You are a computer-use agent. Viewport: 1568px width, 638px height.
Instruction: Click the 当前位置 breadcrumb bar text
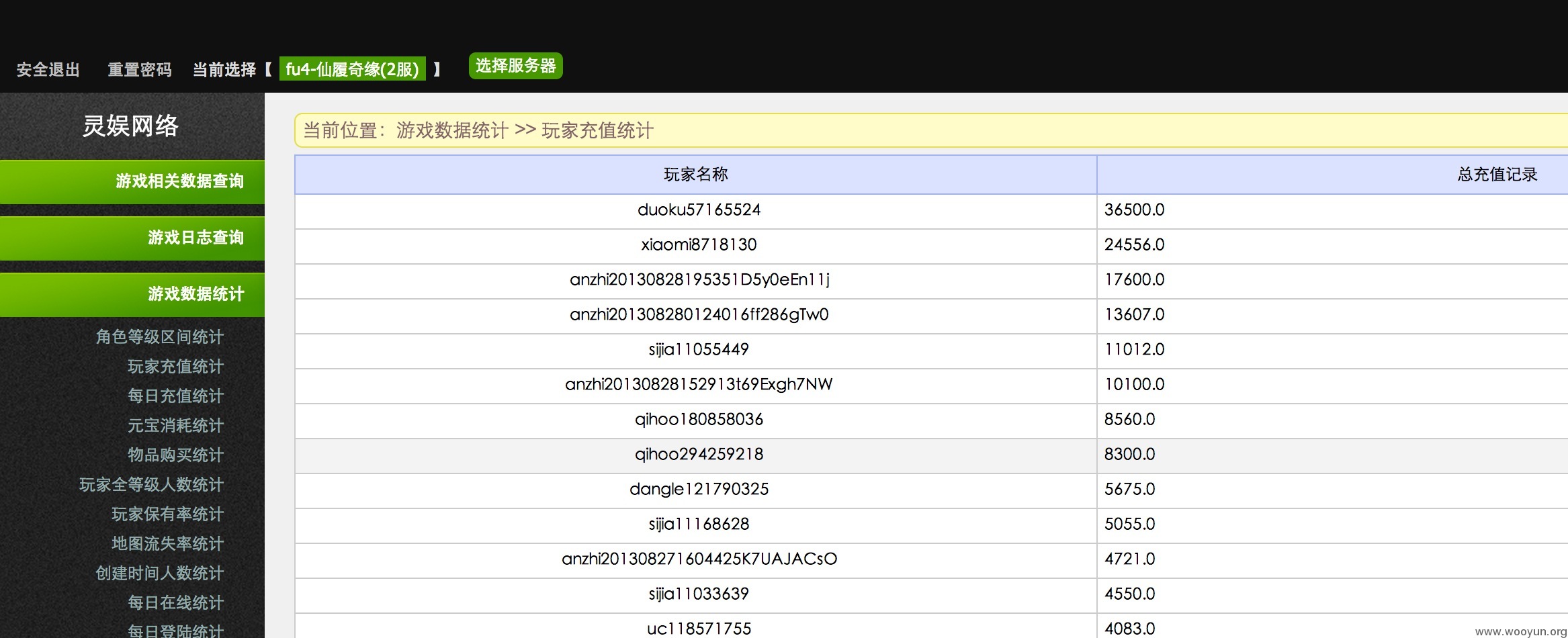tap(478, 130)
